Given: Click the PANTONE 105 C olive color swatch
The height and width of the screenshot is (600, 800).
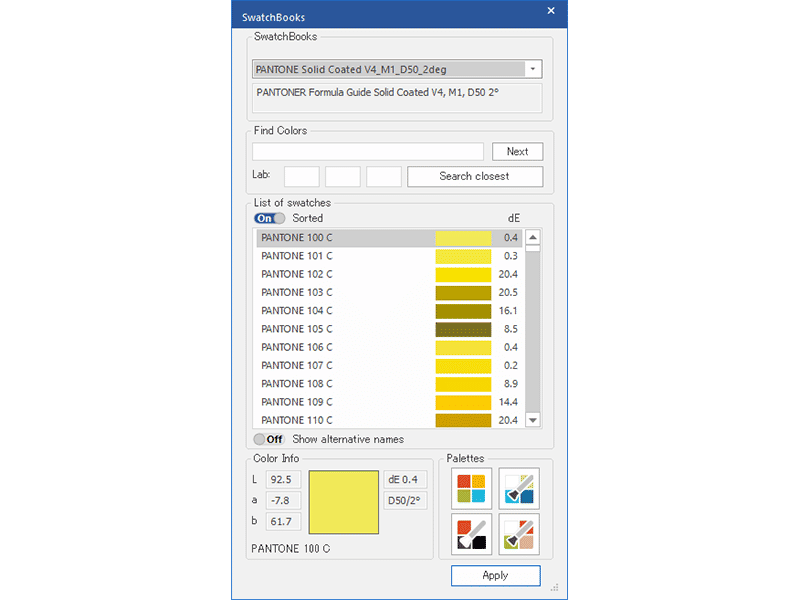Looking at the screenshot, I should coord(463,330).
